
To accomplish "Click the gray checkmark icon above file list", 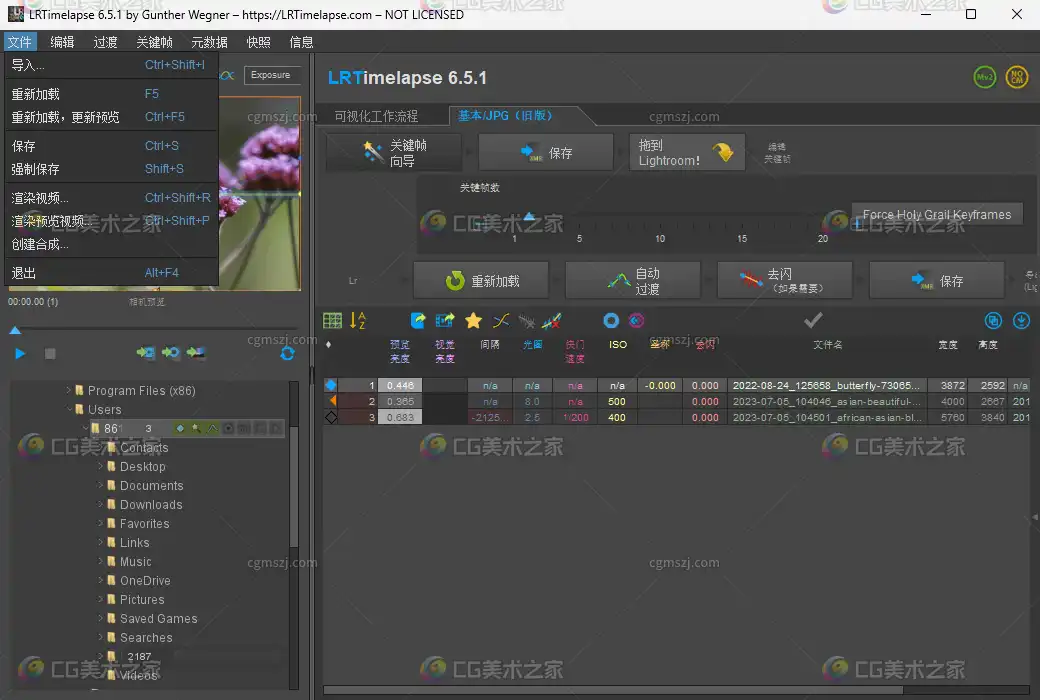I will pos(813,320).
